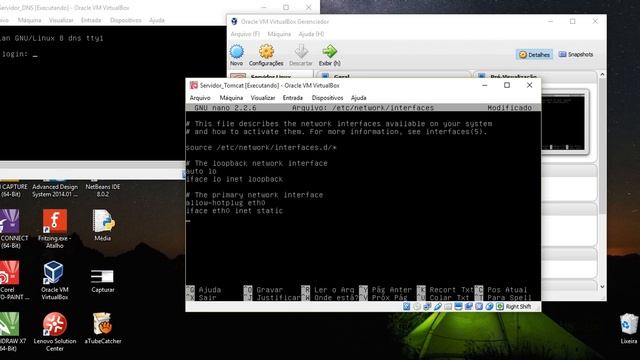
Task: Minimize the Servidor_Tomcat window
Action: click(x=484, y=85)
